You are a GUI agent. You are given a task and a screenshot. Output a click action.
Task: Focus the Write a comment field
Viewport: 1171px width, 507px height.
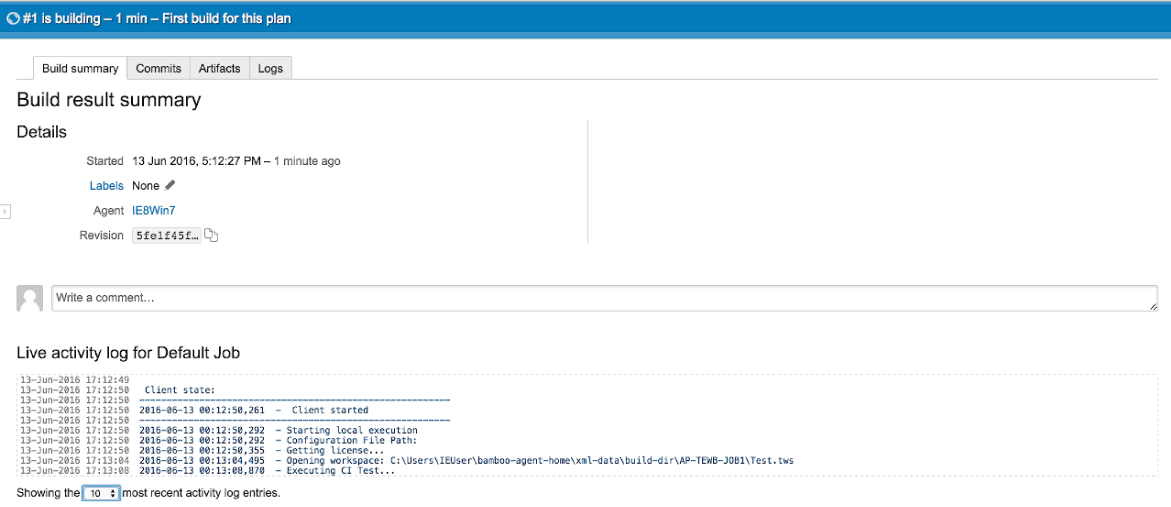pyautogui.click(x=604, y=298)
